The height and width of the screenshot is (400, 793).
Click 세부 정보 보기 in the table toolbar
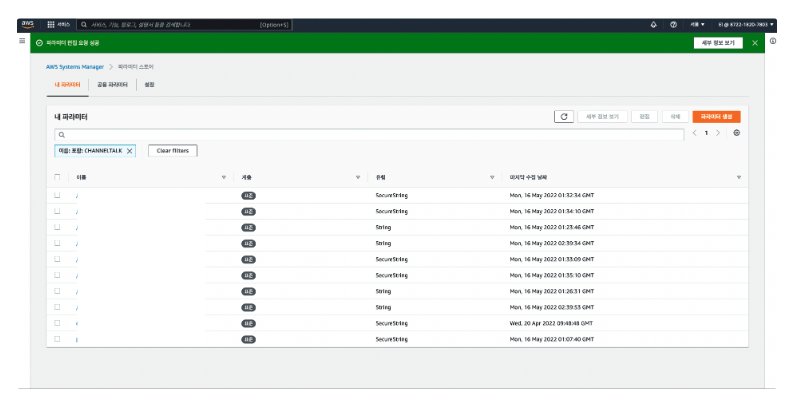602,117
